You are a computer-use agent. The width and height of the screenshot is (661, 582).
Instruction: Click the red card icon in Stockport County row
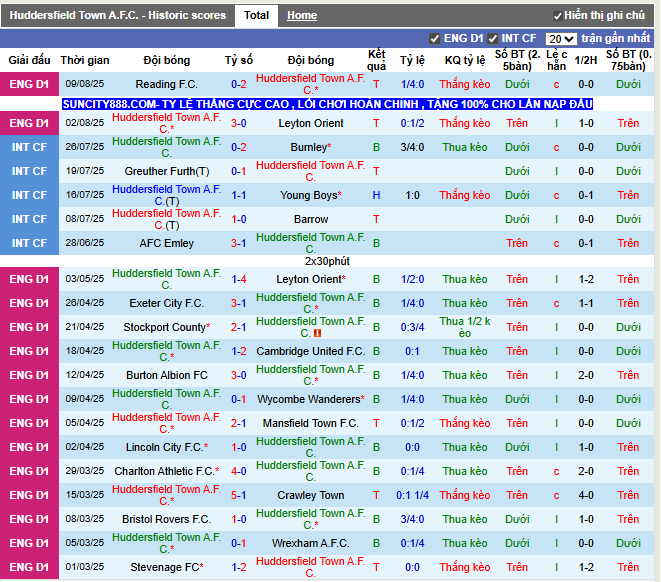click(317, 333)
